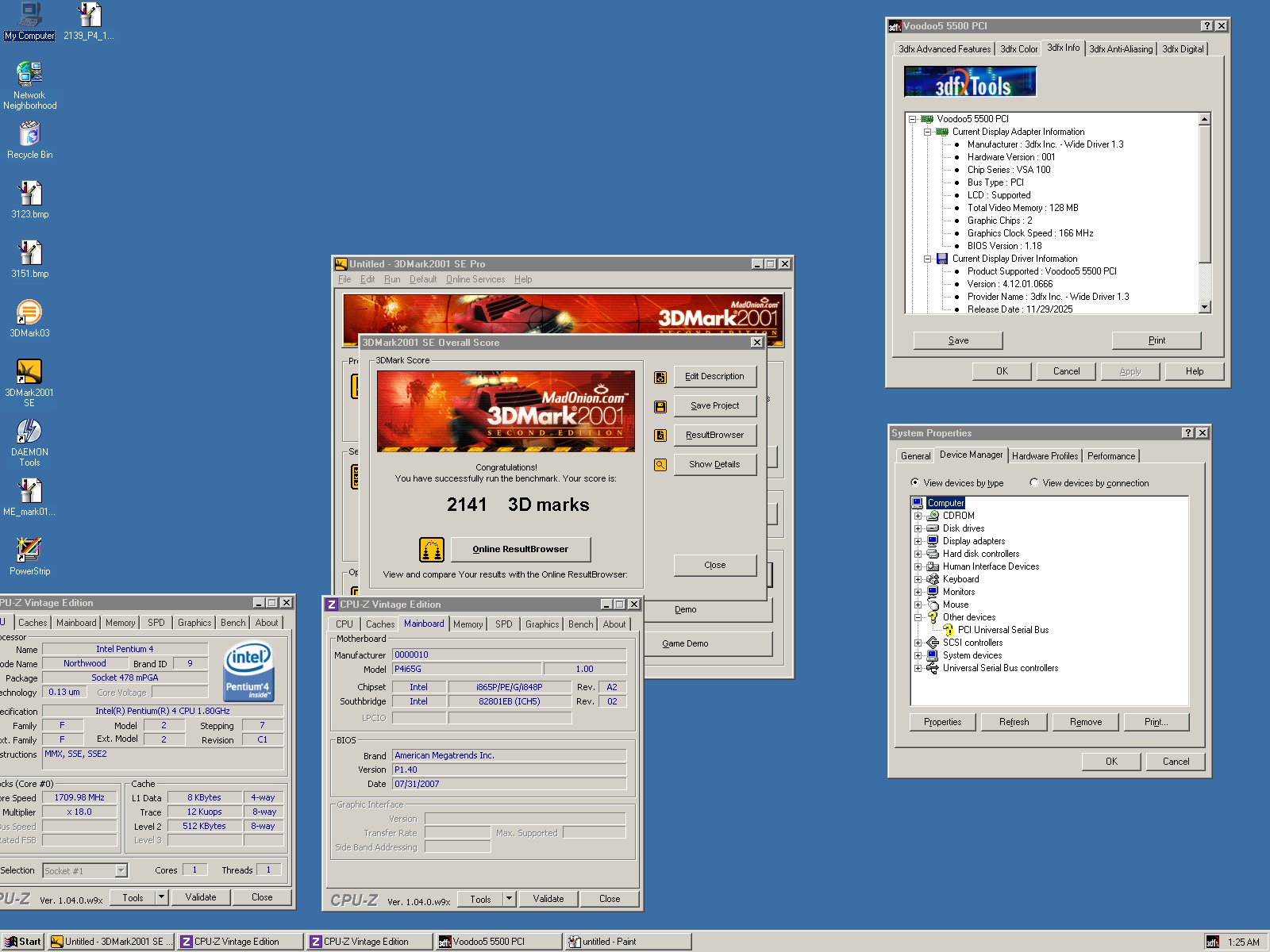Switch to Voodoo5 5500 PCI taskbar button
1270x952 pixels.
point(498,942)
